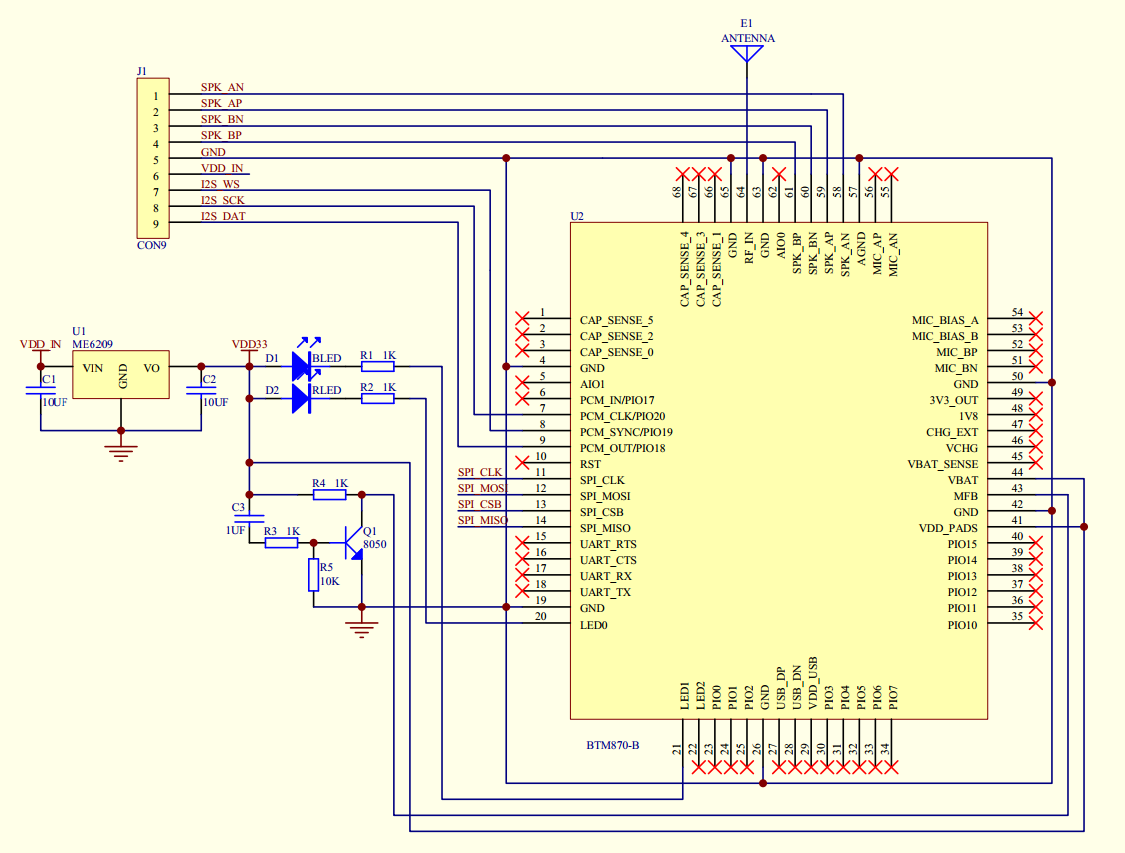Select the U1 ME6209 regulator body
1125x853 pixels.
tap(121, 374)
